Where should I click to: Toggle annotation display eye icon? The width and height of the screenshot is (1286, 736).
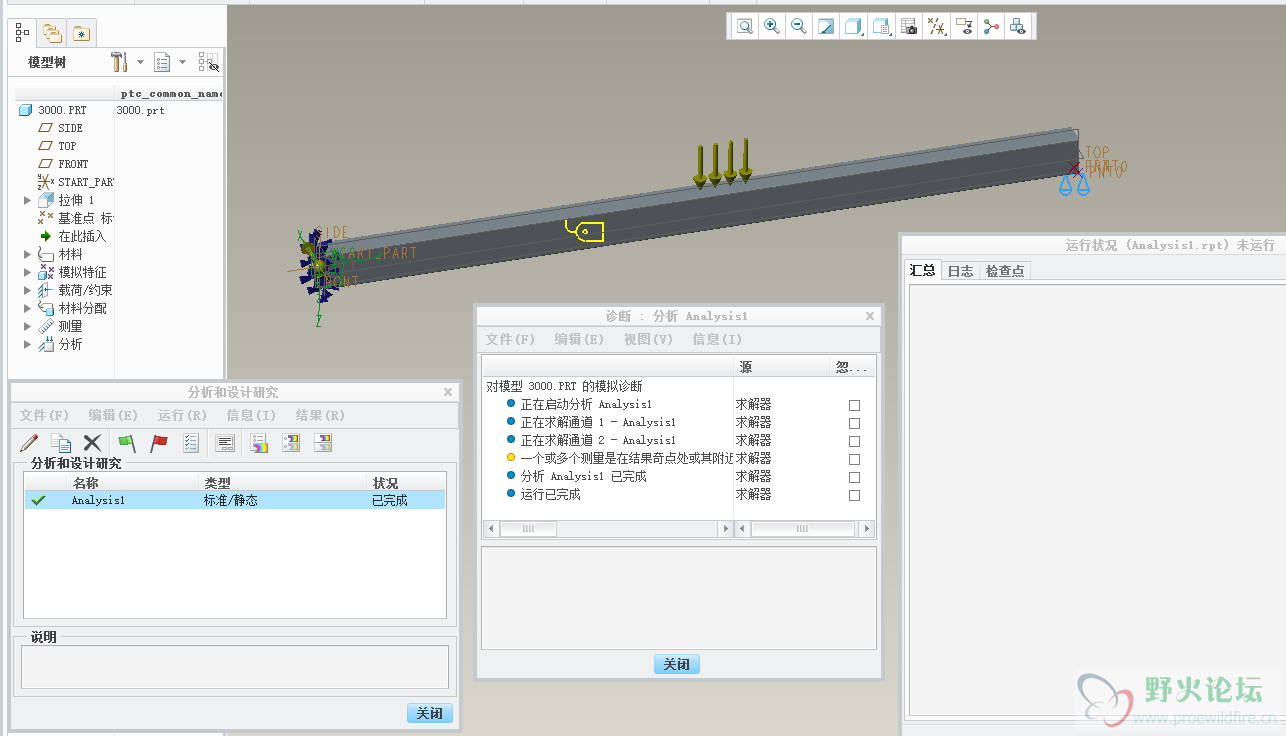click(x=964, y=27)
